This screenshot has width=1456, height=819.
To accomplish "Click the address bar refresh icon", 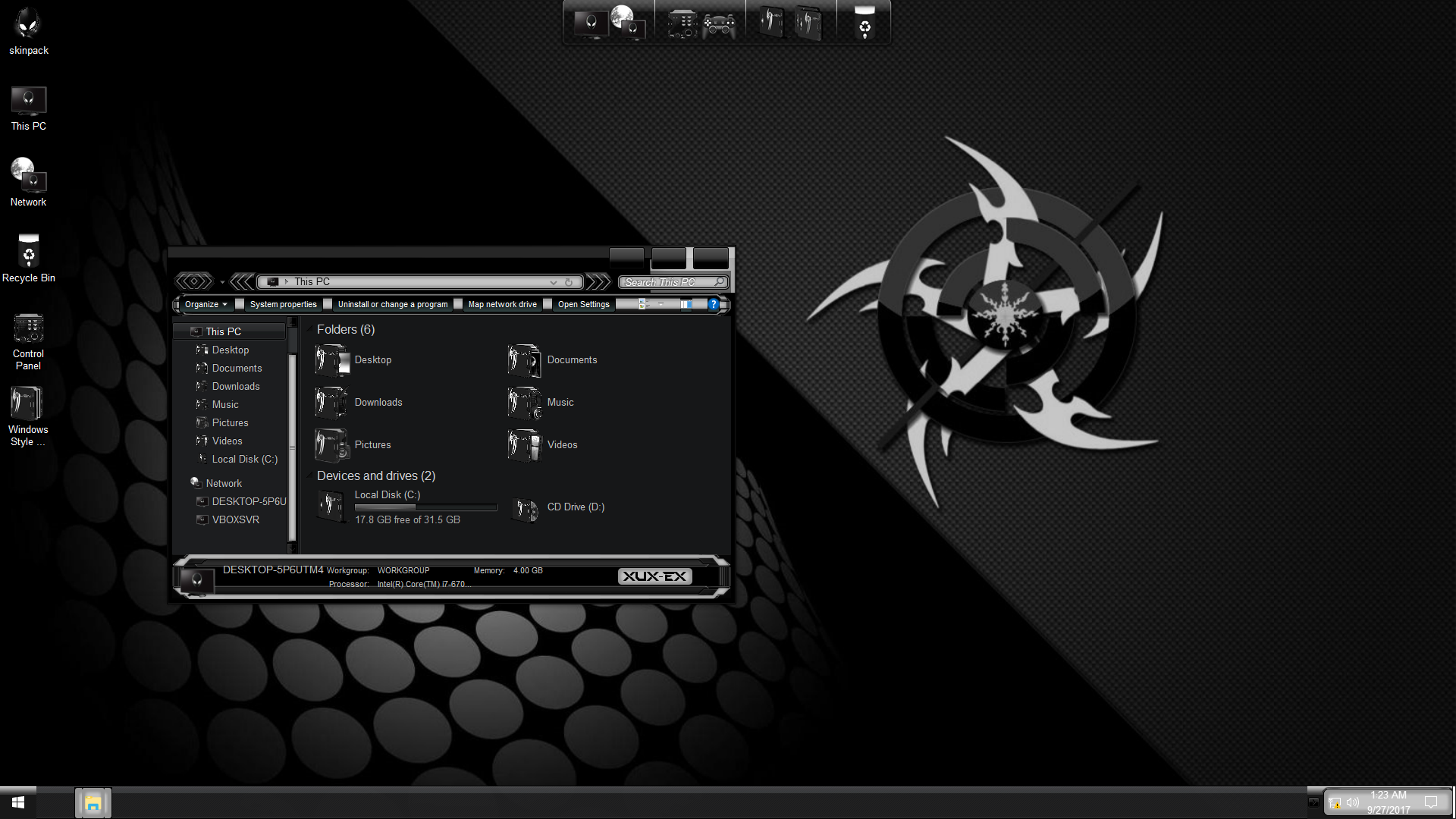I will pyautogui.click(x=569, y=282).
